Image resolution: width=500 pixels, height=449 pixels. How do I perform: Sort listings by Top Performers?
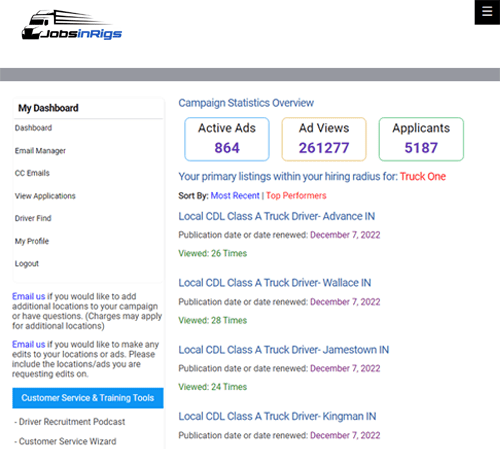click(296, 196)
